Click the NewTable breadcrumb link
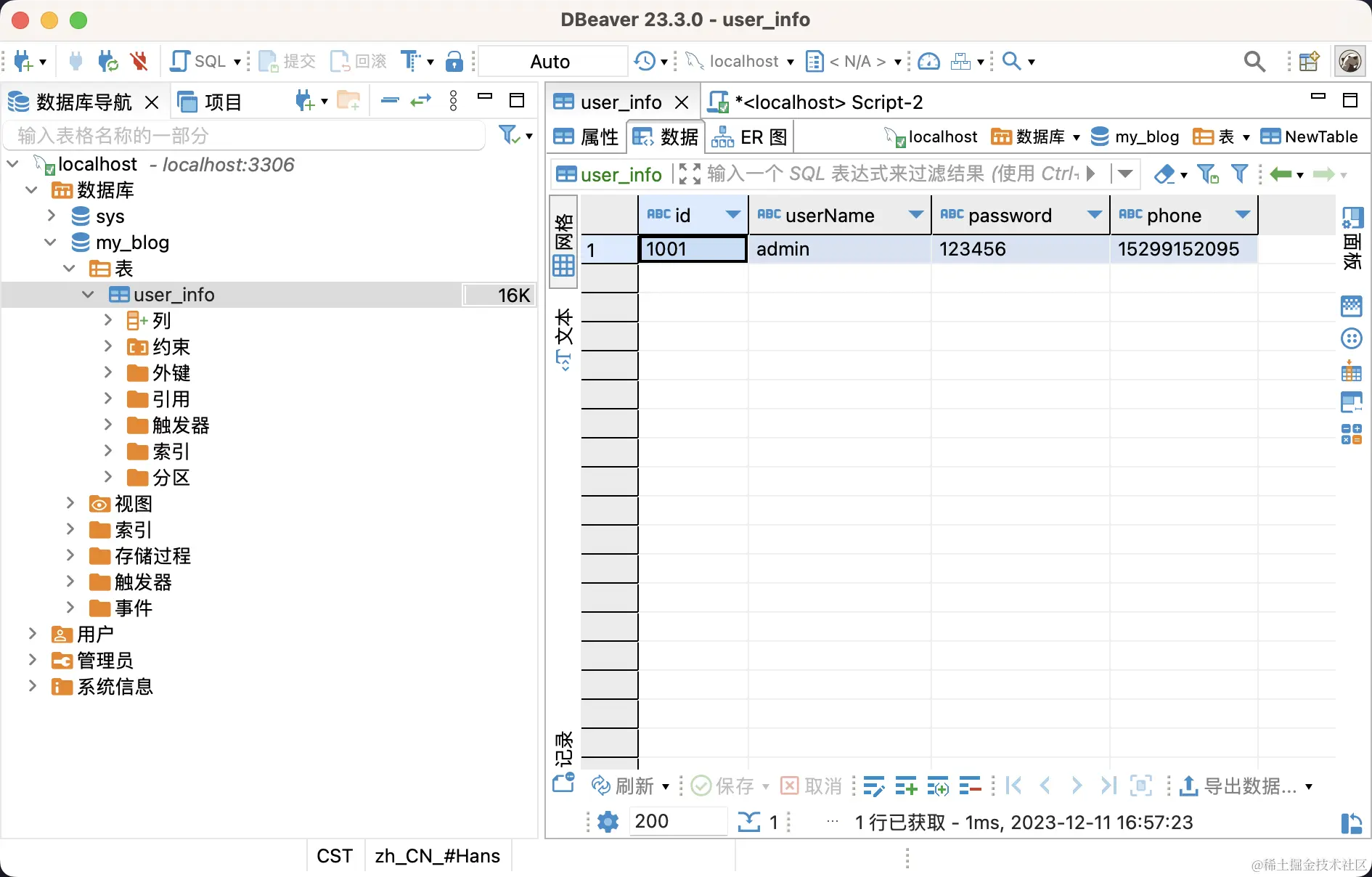The image size is (1372, 877). (x=1309, y=137)
